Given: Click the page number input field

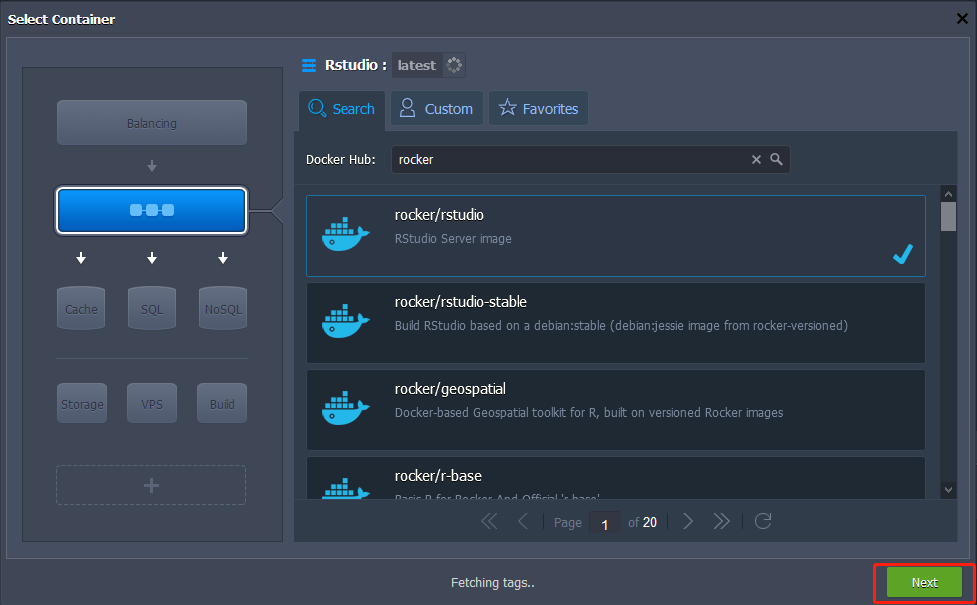Looking at the screenshot, I should point(604,522).
